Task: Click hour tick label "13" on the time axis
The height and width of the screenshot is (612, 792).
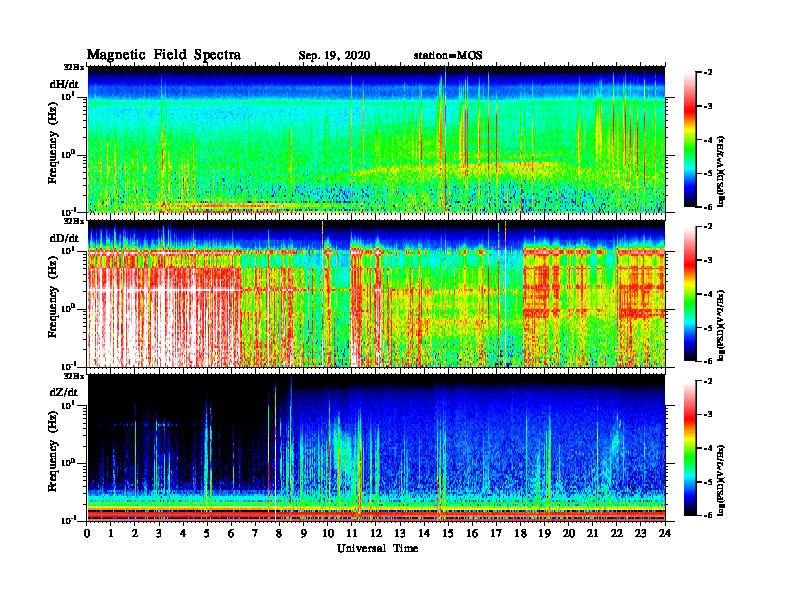Action: click(x=400, y=534)
